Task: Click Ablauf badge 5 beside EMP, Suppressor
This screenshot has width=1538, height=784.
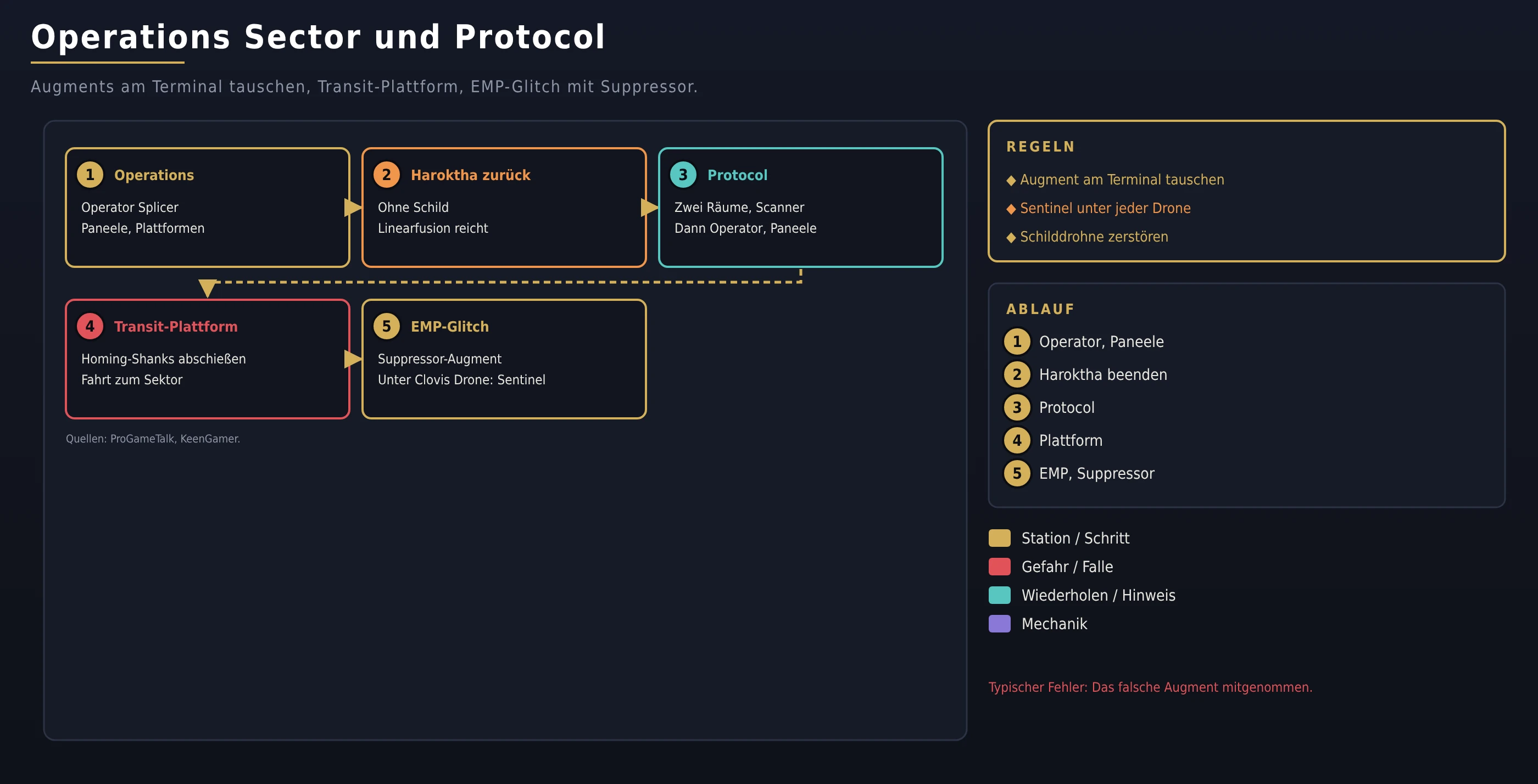Action: [1017, 474]
